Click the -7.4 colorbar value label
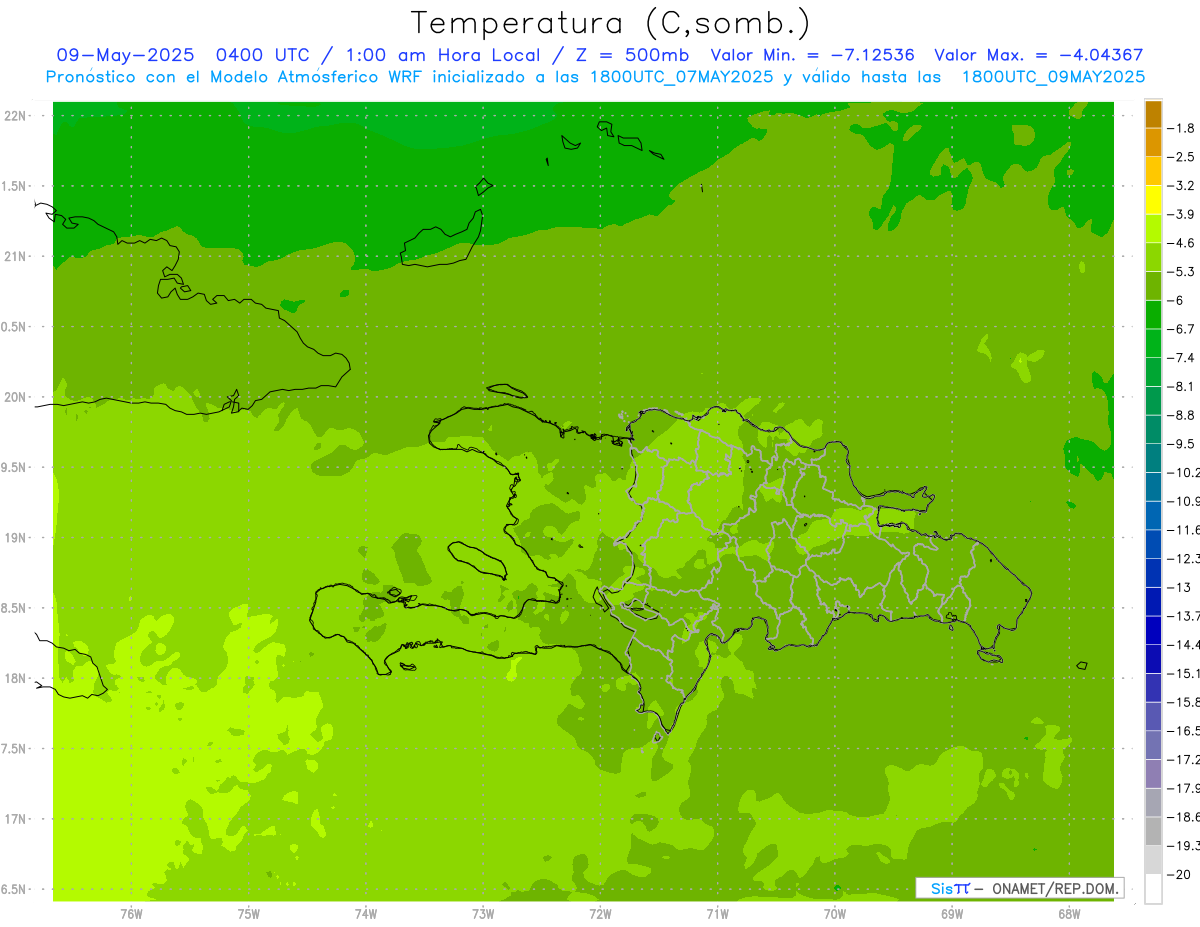1200x927 pixels. (1182, 358)
